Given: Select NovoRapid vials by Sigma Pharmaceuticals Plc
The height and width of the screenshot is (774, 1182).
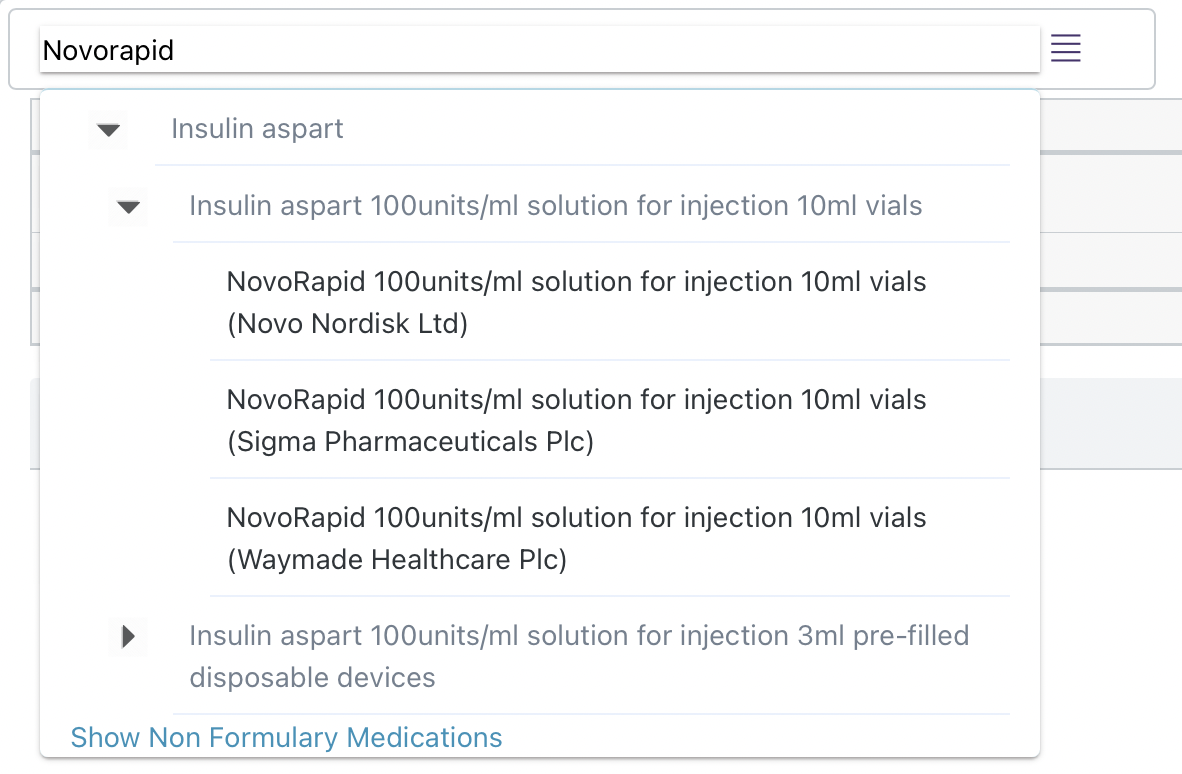Looking at the screenshot, I should point(576,420).
